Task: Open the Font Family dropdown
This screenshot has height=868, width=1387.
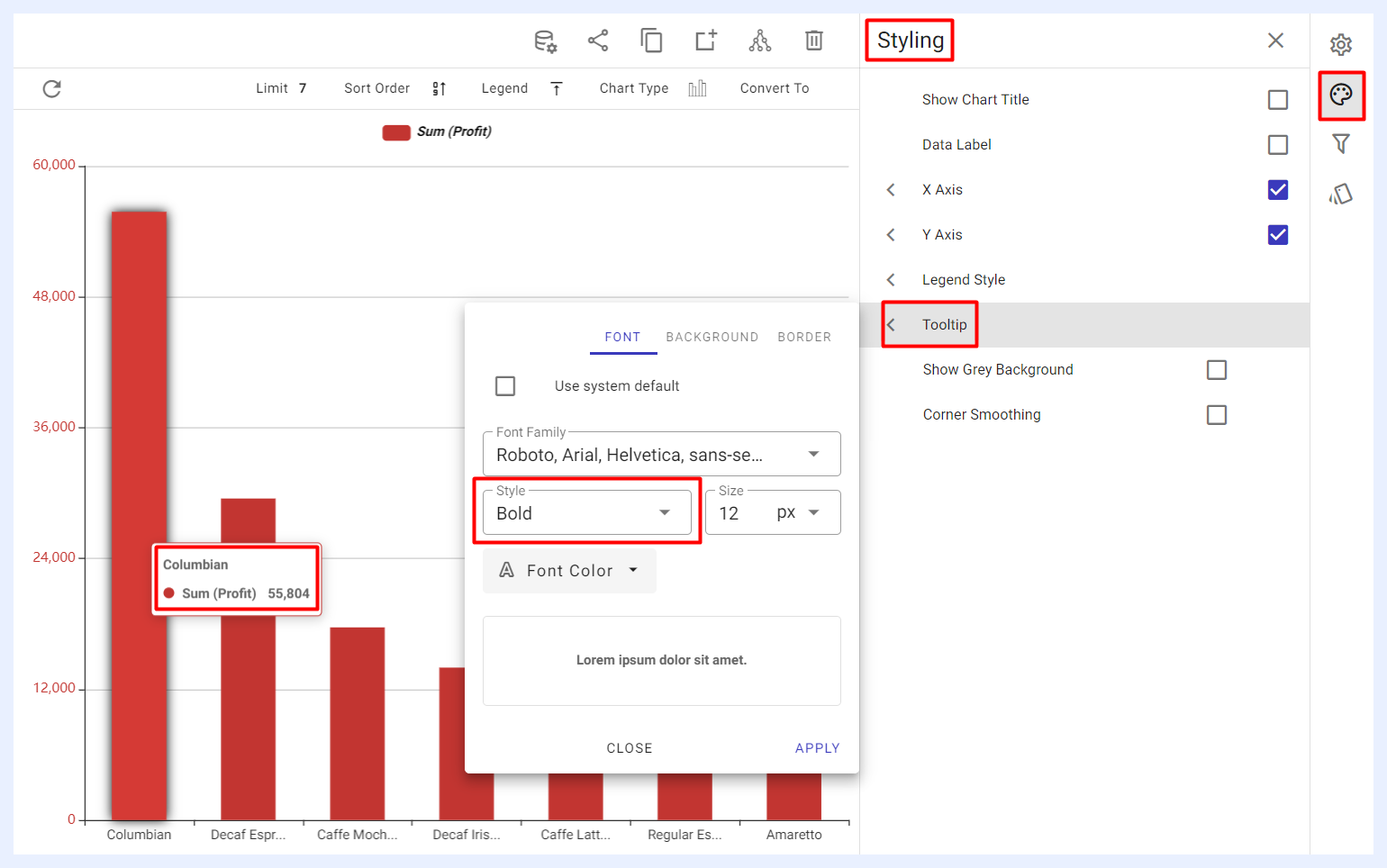Action: point(662,454)
